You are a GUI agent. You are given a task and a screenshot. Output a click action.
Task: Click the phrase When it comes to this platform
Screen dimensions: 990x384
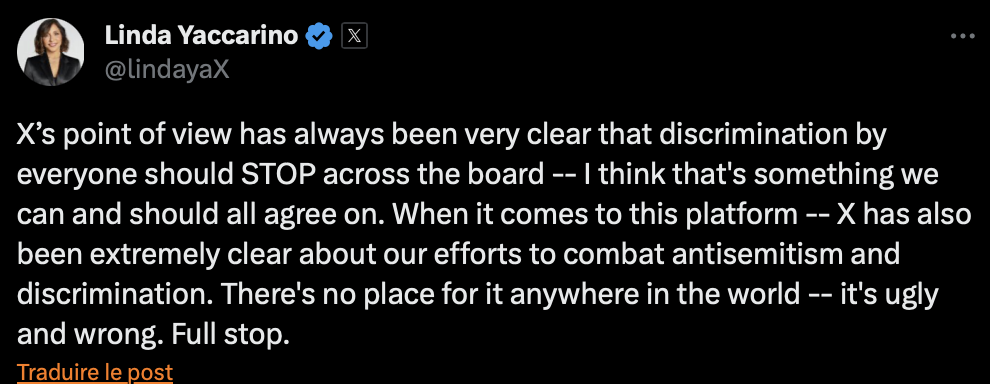click(594, 215)
